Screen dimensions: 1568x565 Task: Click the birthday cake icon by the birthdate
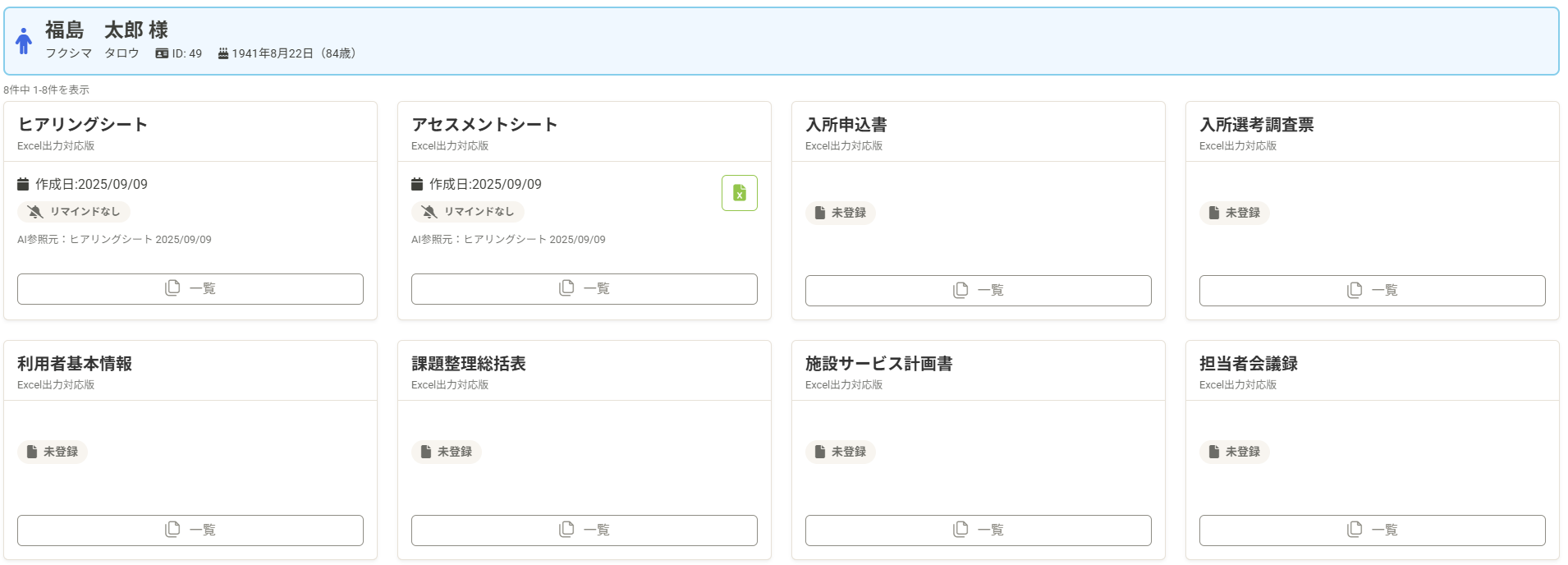[222, 53]
